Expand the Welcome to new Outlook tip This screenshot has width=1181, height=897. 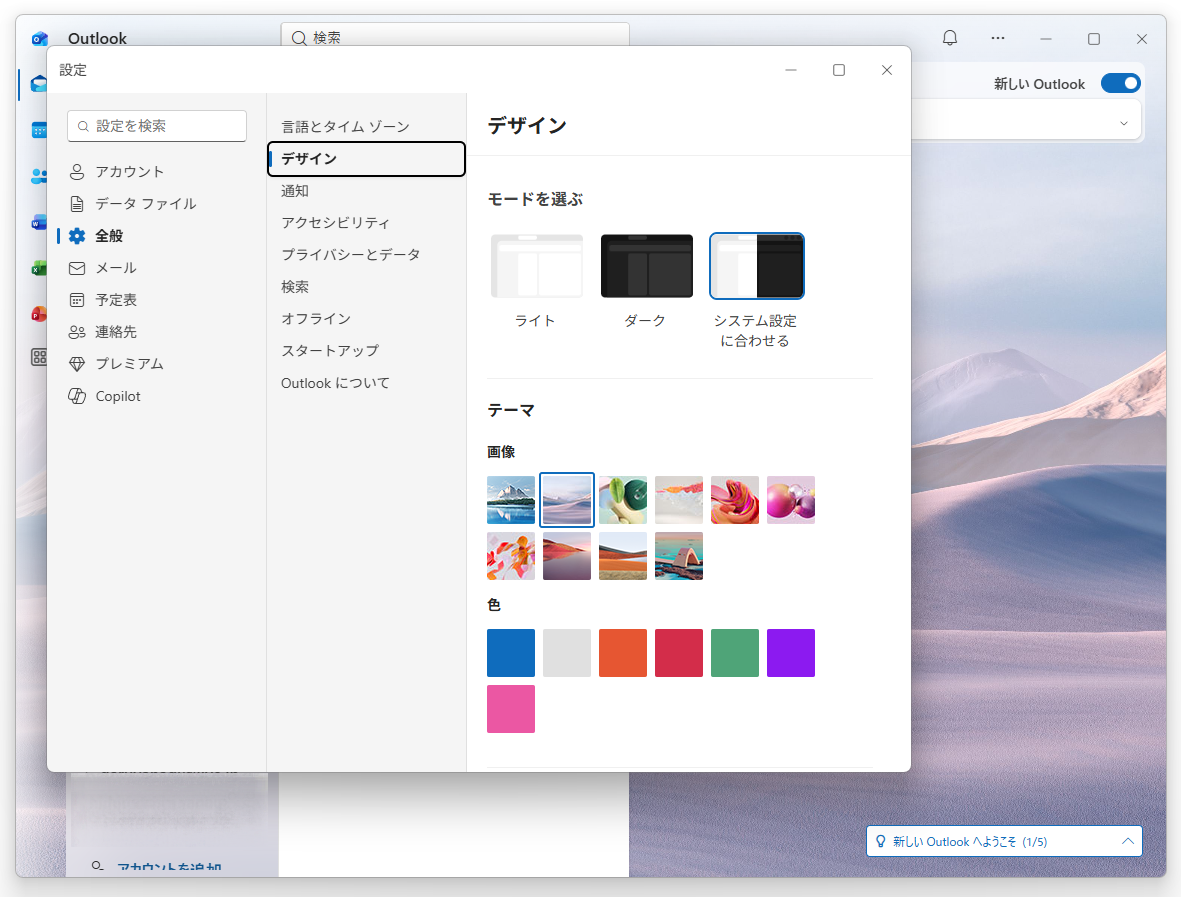(1128, 841)
